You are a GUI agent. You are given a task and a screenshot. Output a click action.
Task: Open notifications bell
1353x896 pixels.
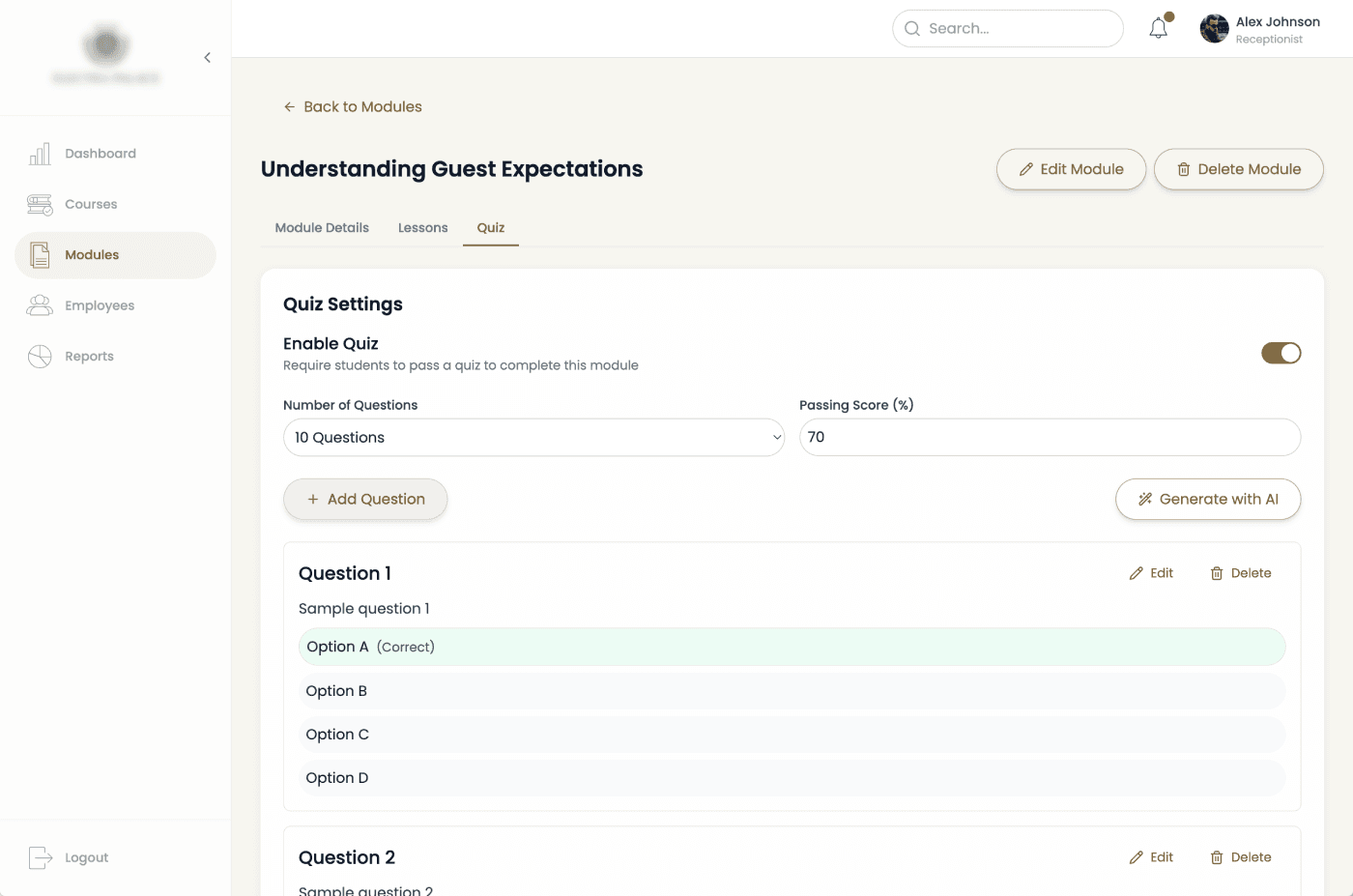[x=1159, y=29]
